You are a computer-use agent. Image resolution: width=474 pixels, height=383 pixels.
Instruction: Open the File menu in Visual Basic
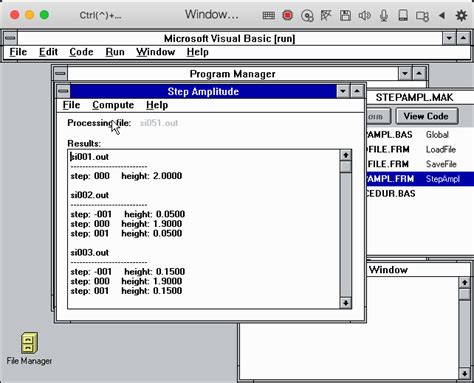pos(18,52)
